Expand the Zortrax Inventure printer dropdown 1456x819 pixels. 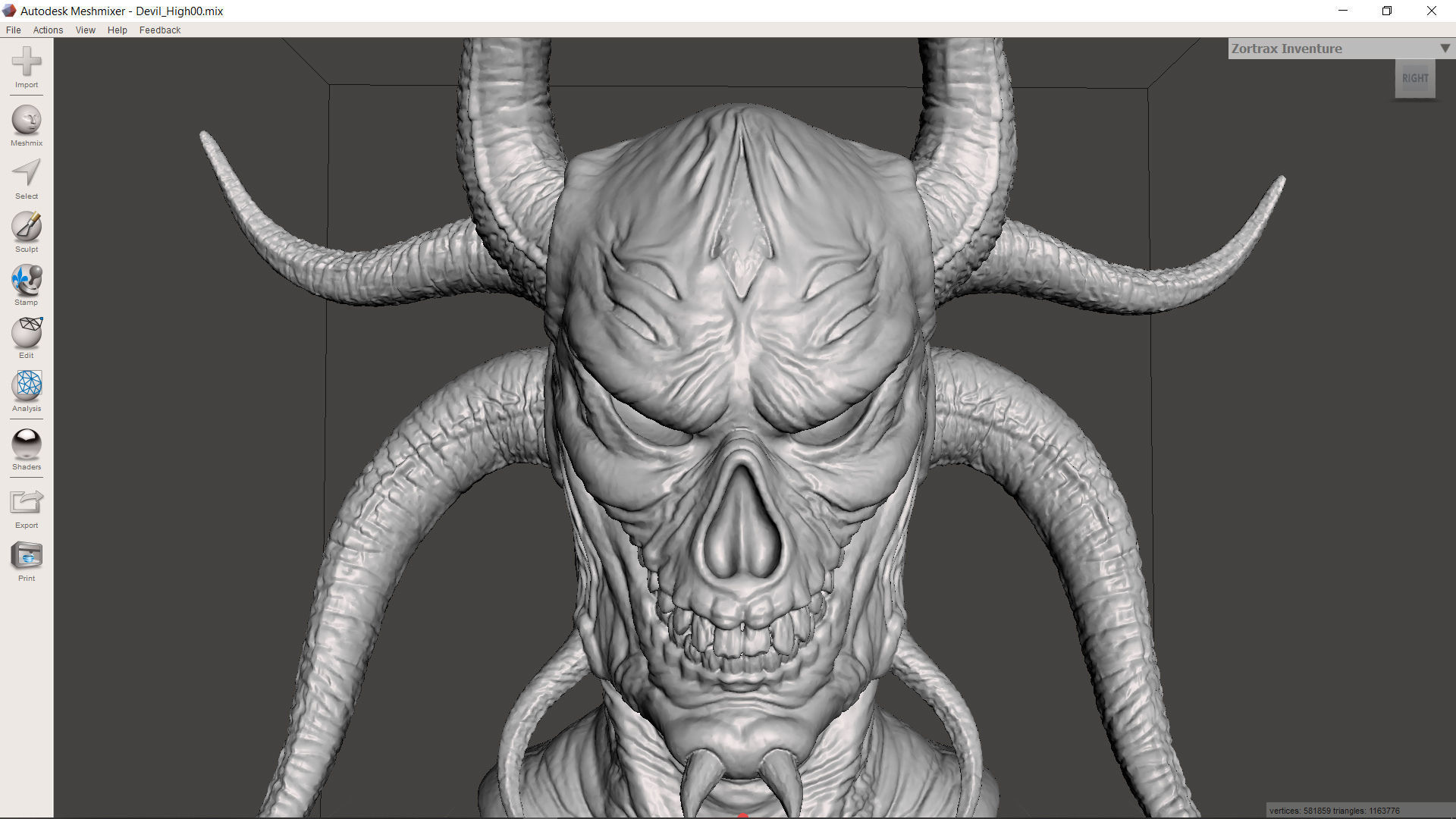click(1341, 49)
